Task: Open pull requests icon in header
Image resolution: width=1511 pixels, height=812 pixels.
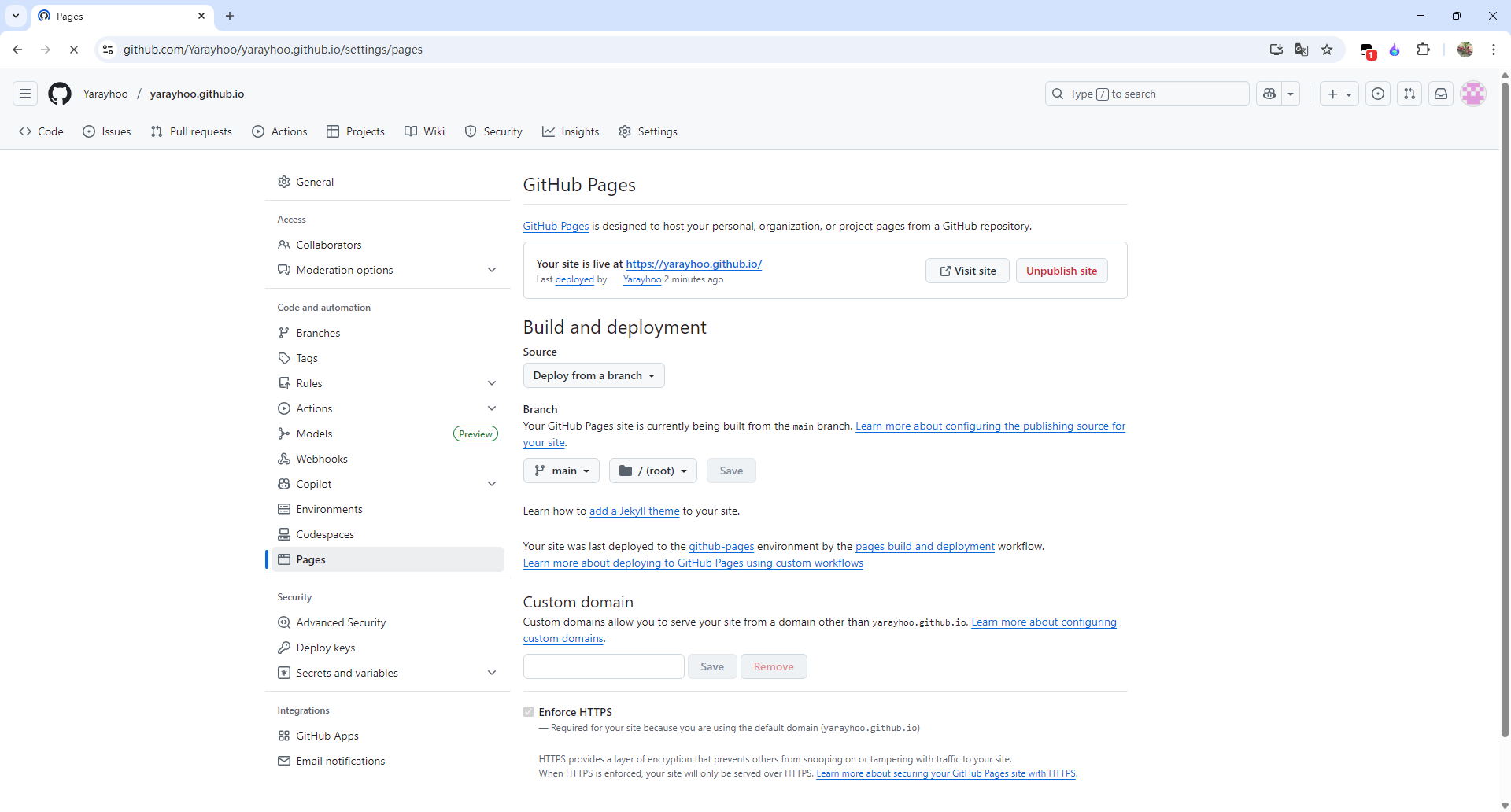Action: (x=1409, y=94)
